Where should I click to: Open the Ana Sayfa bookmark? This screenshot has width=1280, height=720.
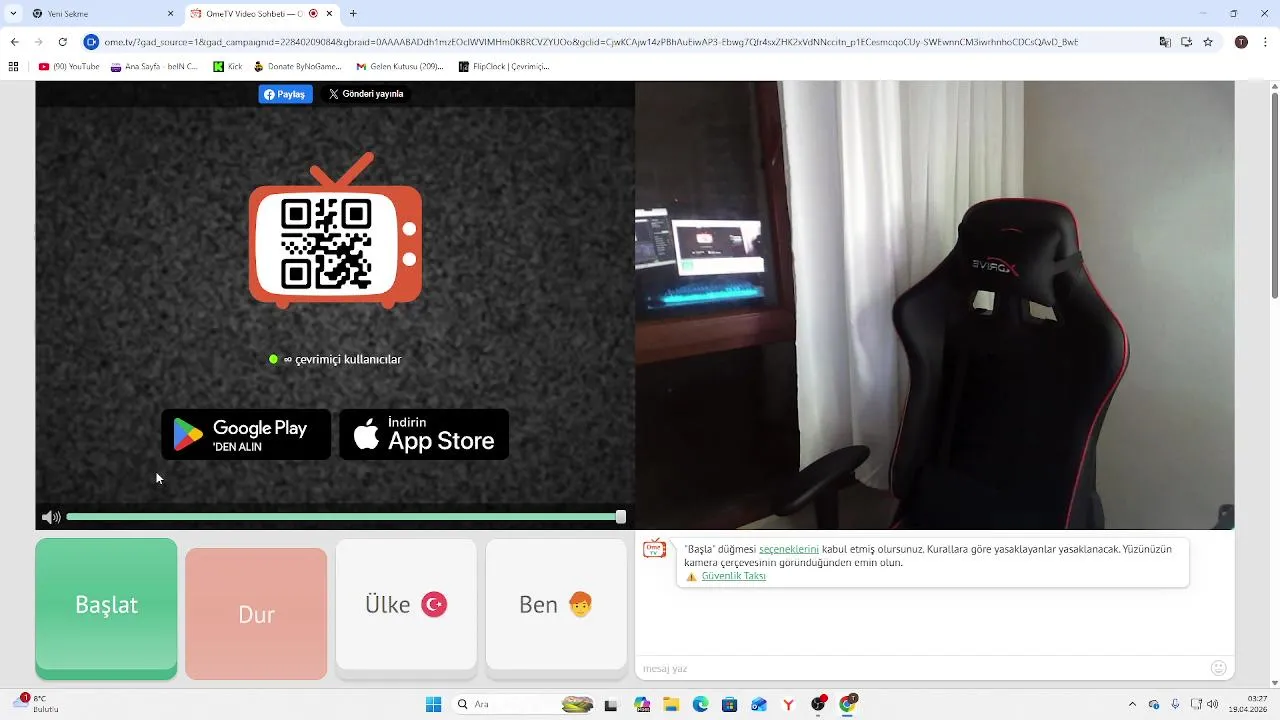[x=154, y=67]
